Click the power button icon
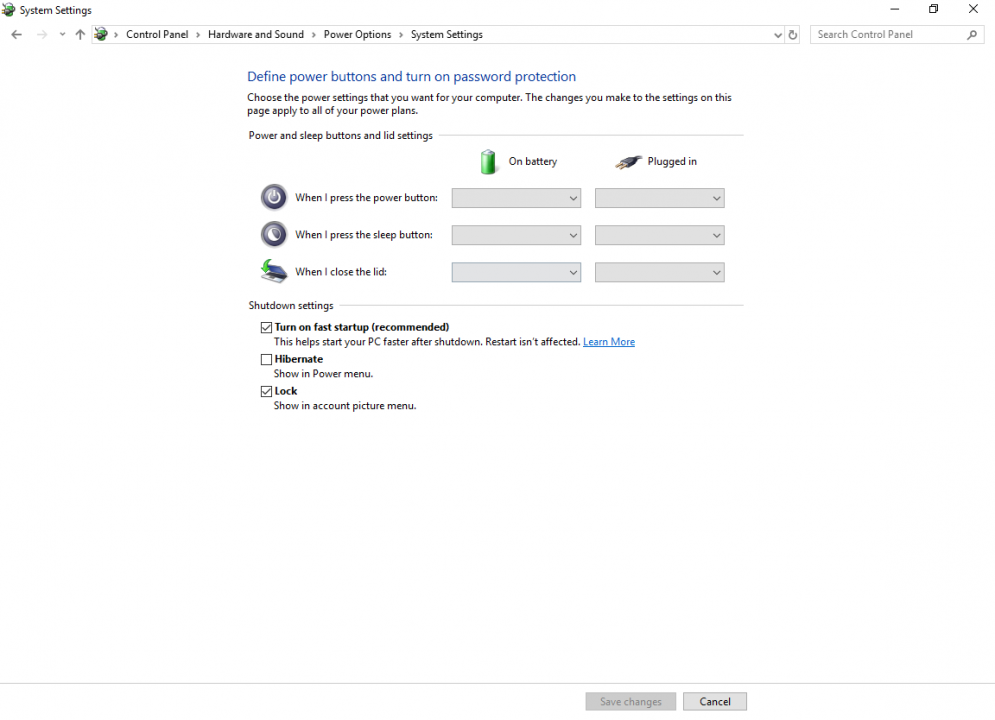The height and width of the screenshot is (720, 995). (274, 197)
